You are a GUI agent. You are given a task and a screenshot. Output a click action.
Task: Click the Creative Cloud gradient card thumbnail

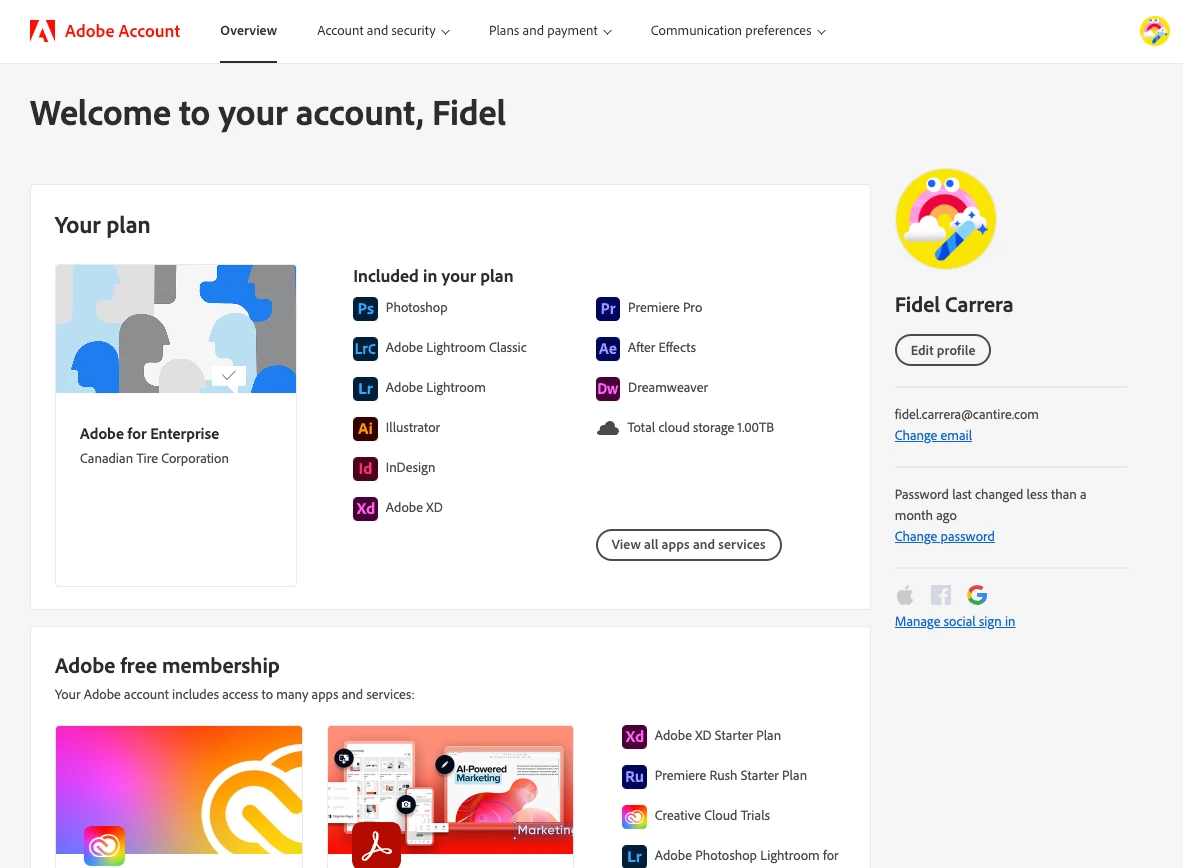coord(179,790)
